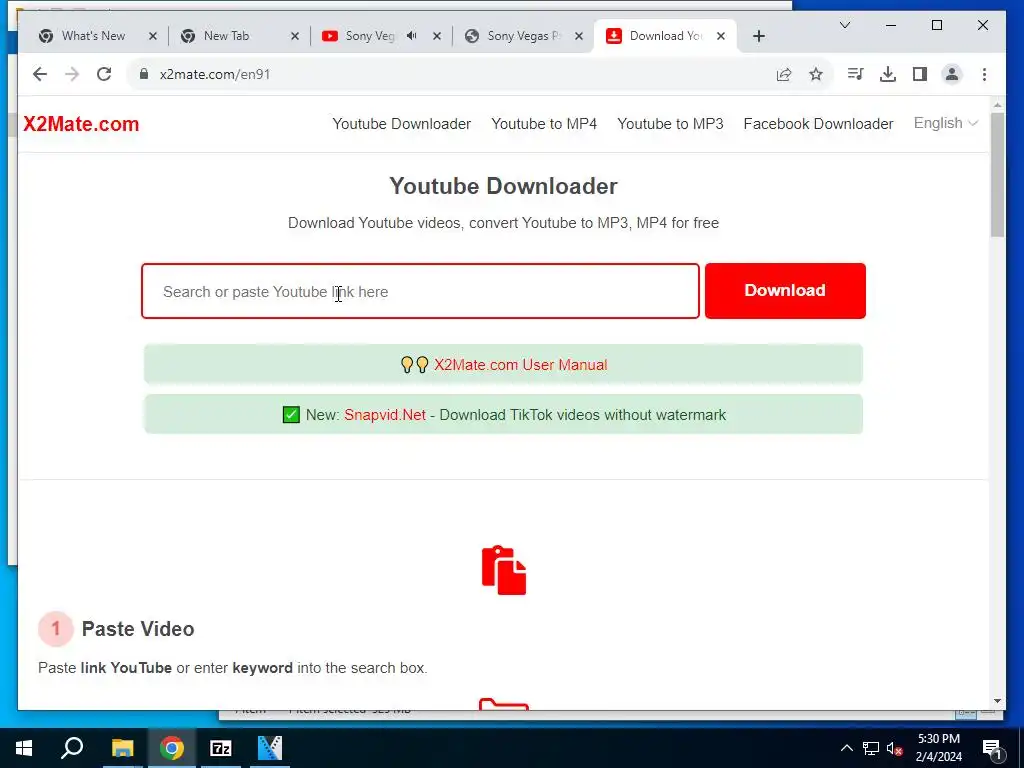1024x768 pixels.
Task: Expand the English language dropdown
Action: point(945,123)
